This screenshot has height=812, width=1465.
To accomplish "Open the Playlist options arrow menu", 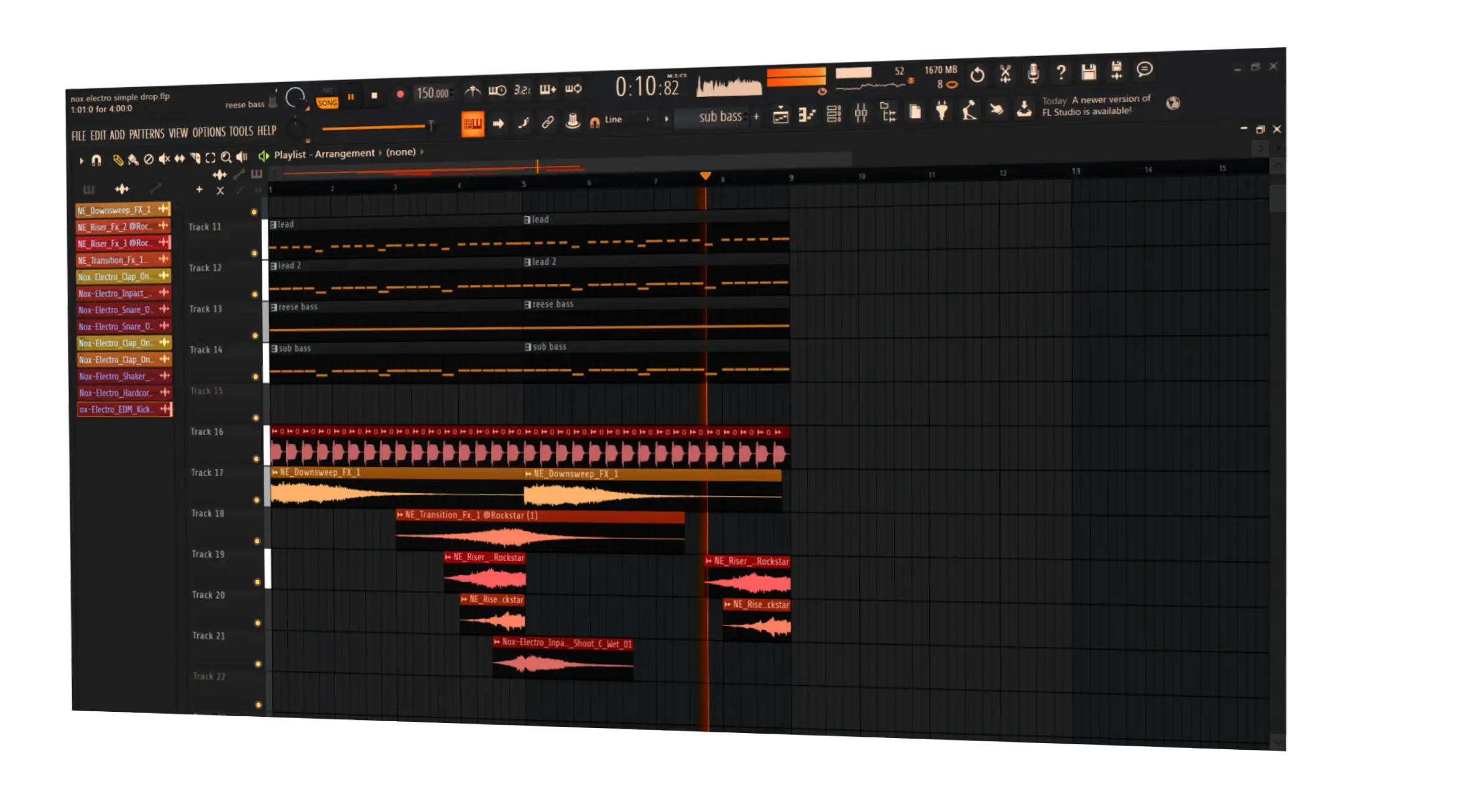I will (81, 161).
